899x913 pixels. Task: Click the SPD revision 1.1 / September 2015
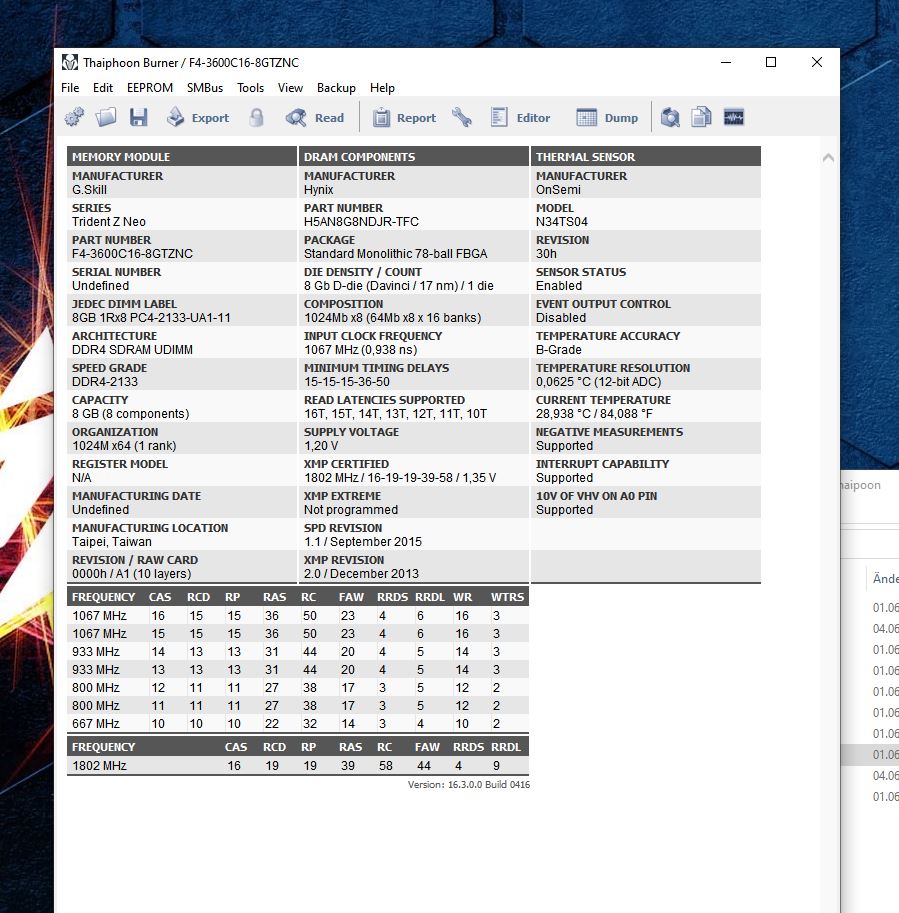pos(363,542)
